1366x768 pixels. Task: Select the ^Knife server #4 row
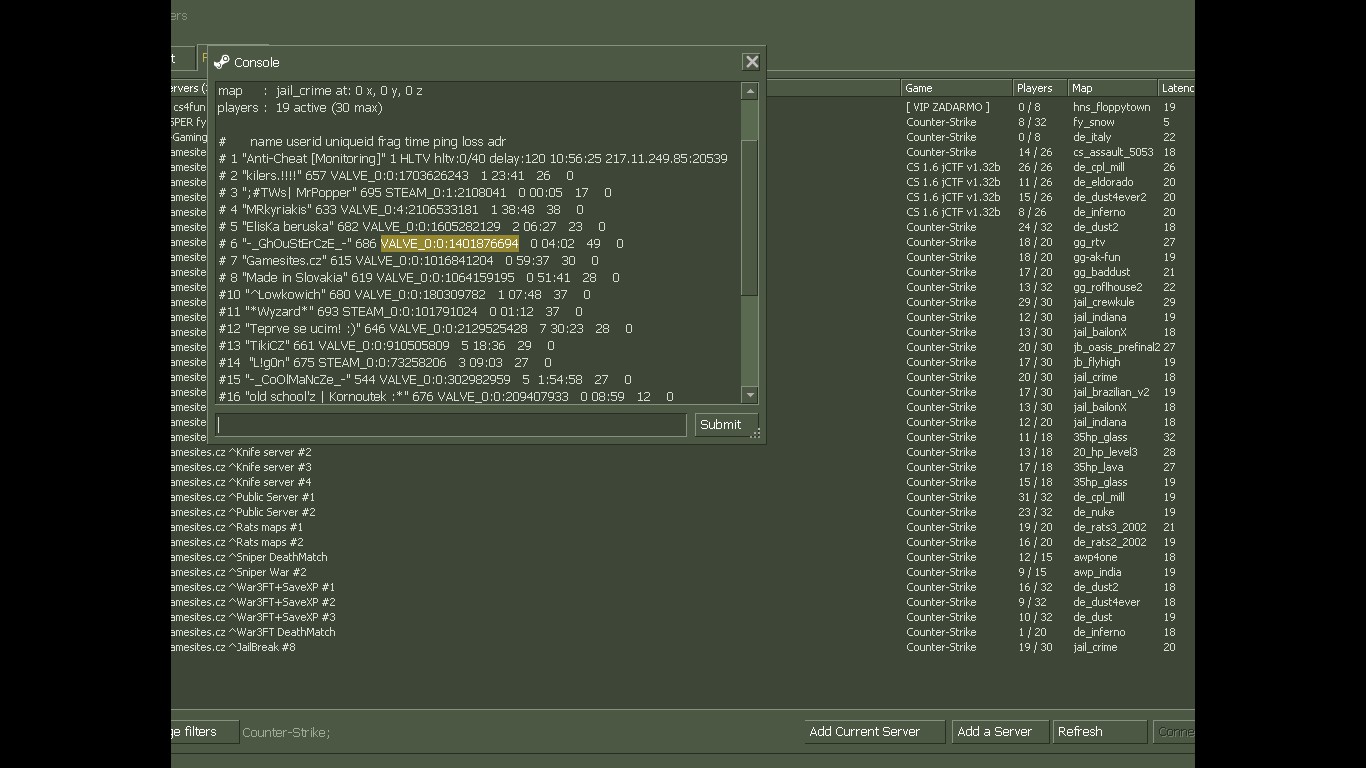(682, 482)
